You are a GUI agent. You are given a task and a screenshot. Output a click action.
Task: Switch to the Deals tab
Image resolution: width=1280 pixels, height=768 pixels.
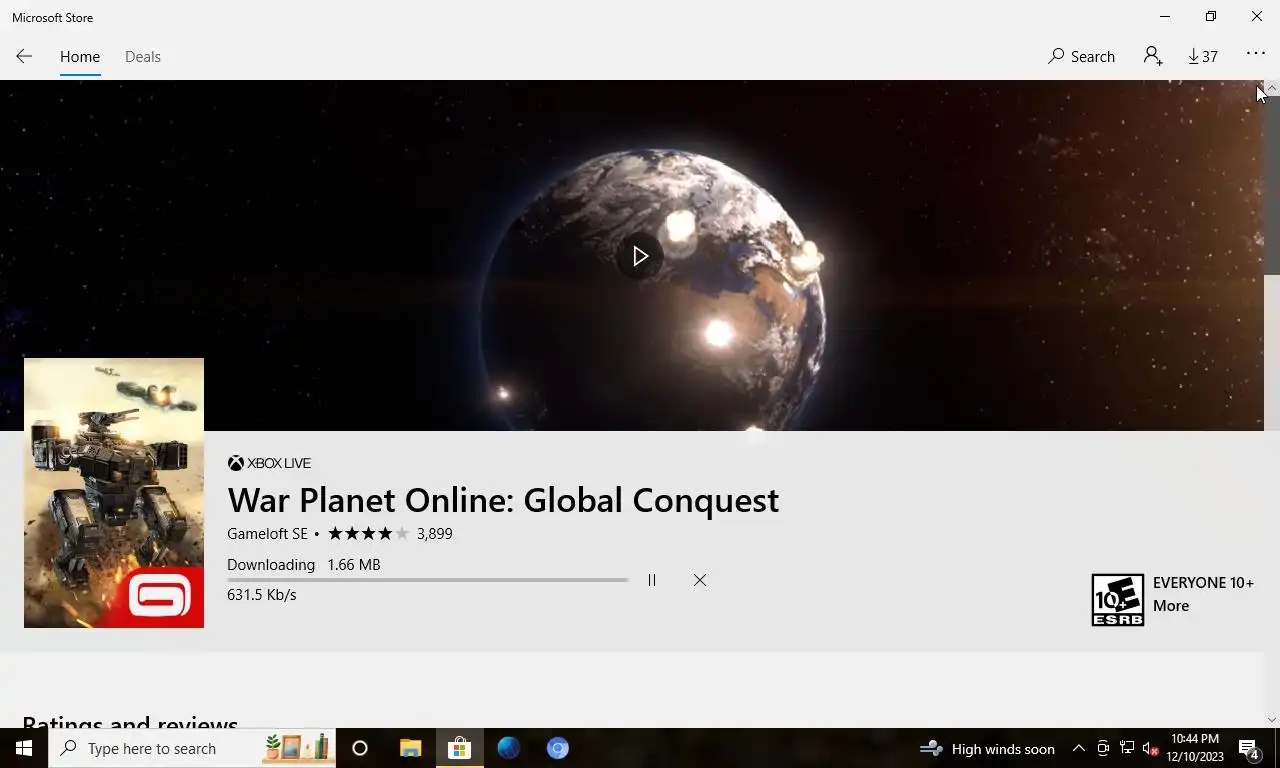[x=143, y=57]
